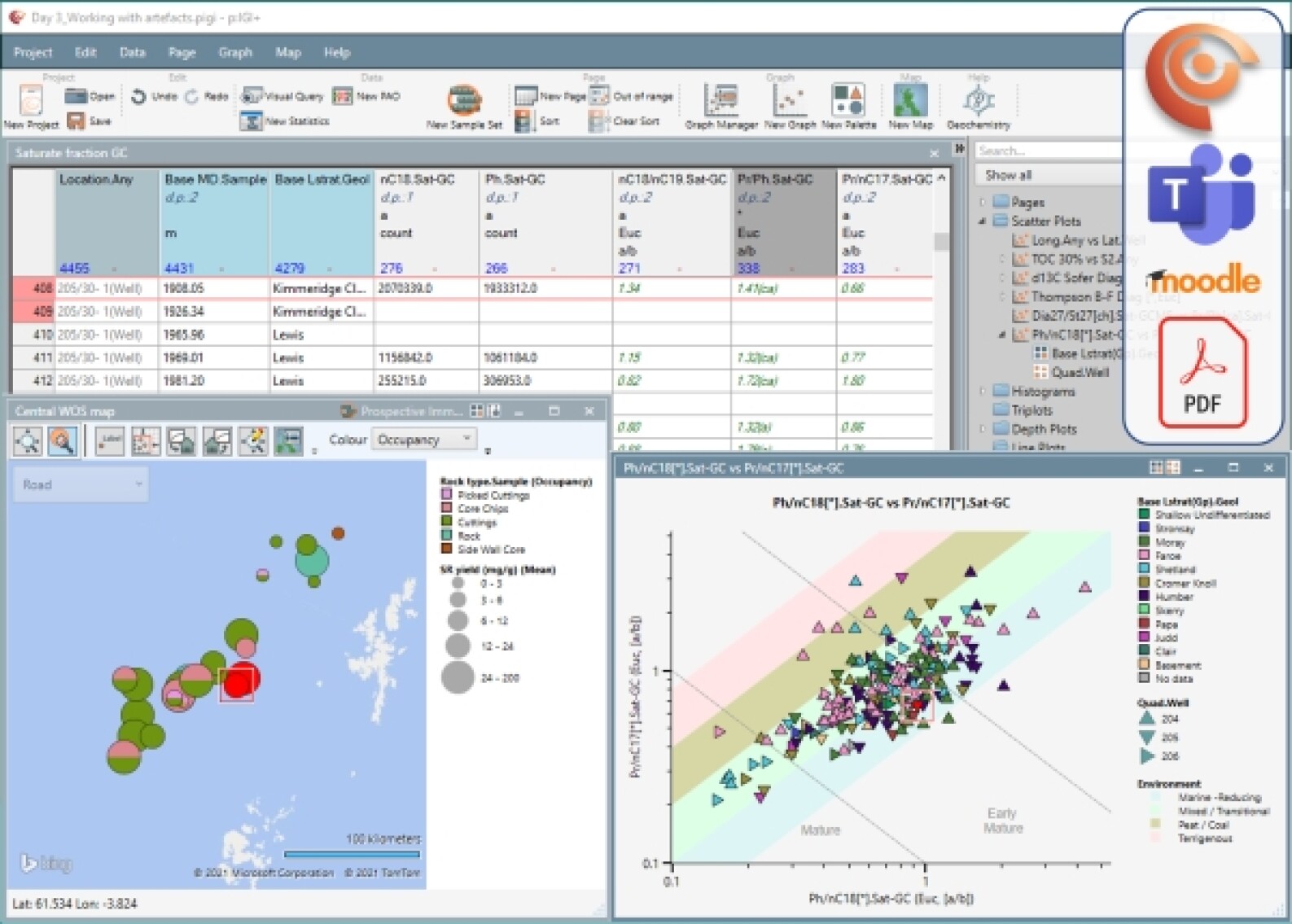Open the Graph Manager

click(721, 101)
